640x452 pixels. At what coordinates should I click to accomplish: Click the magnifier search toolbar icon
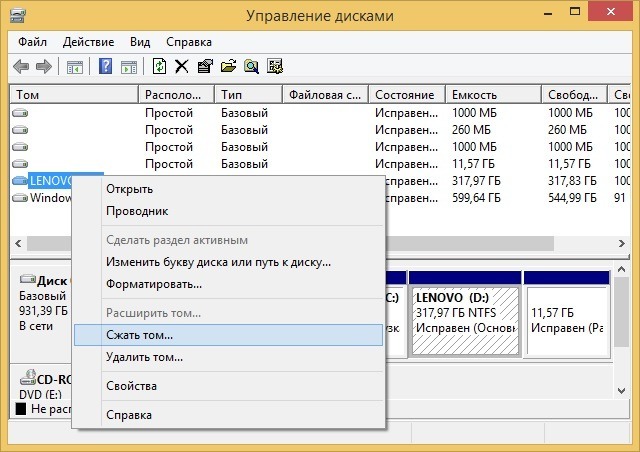(x=250, y=67)
